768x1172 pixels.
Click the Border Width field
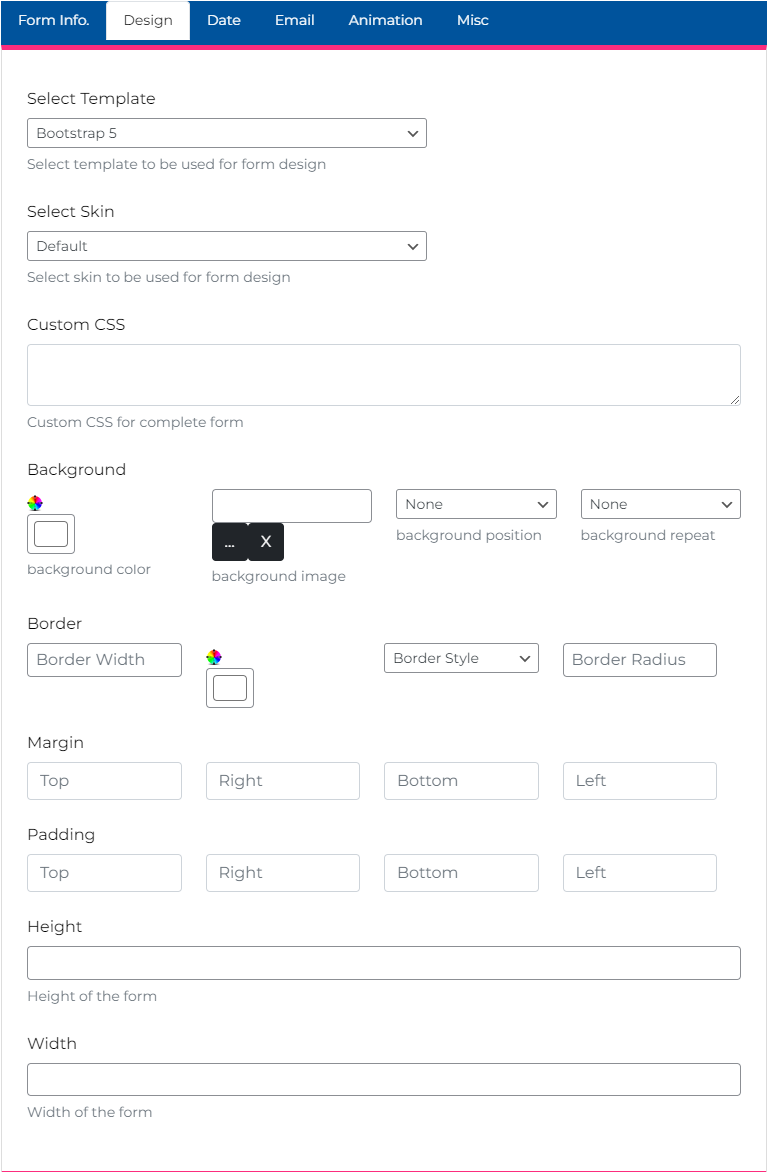click(104, 660)
